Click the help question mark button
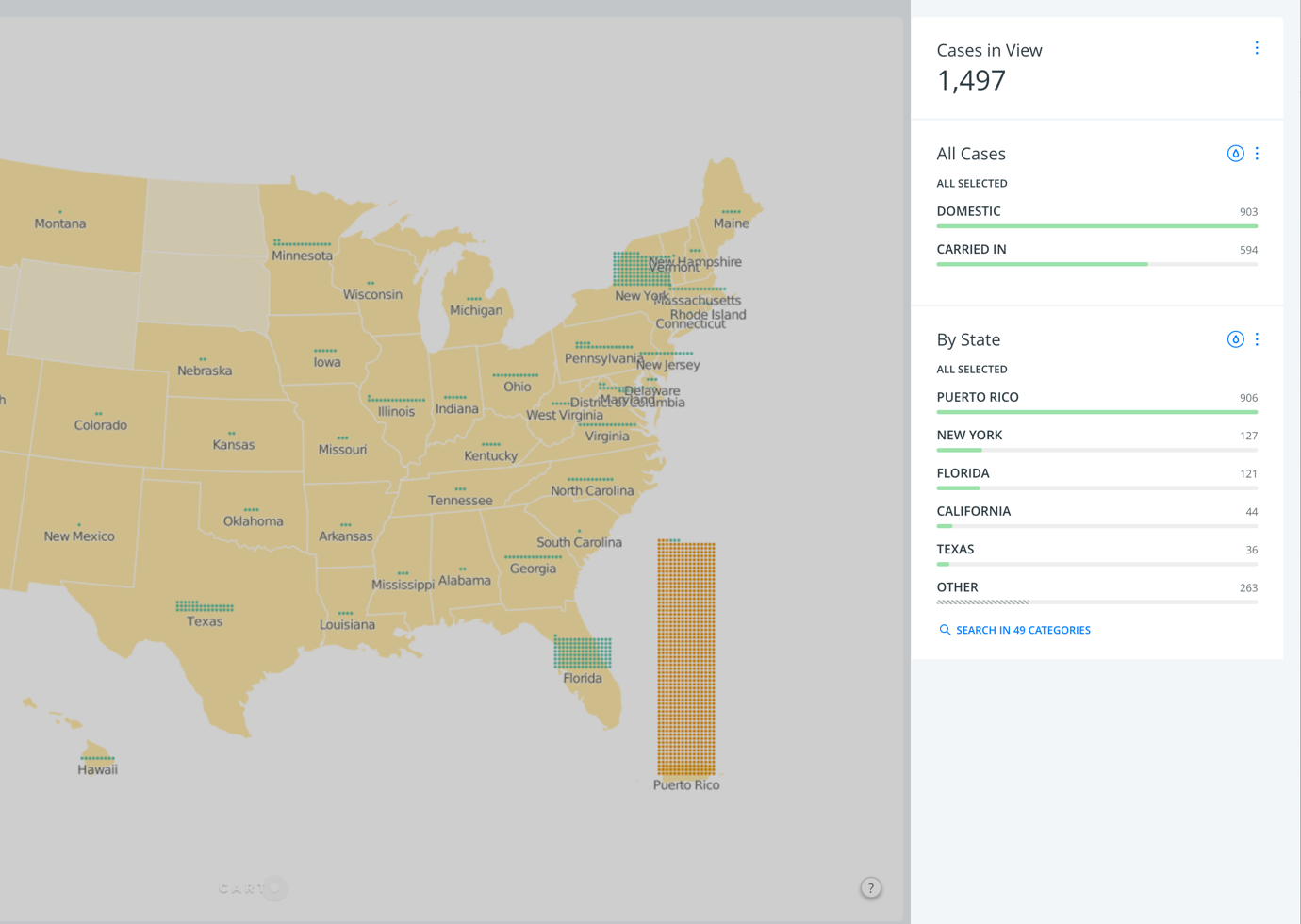 click(870, 887)
